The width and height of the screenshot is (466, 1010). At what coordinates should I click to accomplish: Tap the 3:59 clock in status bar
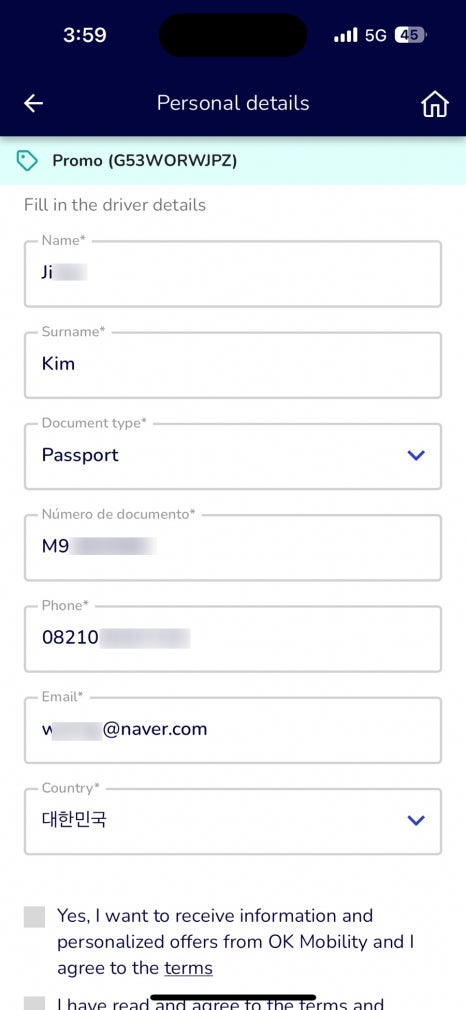click(x=84, y=35)
